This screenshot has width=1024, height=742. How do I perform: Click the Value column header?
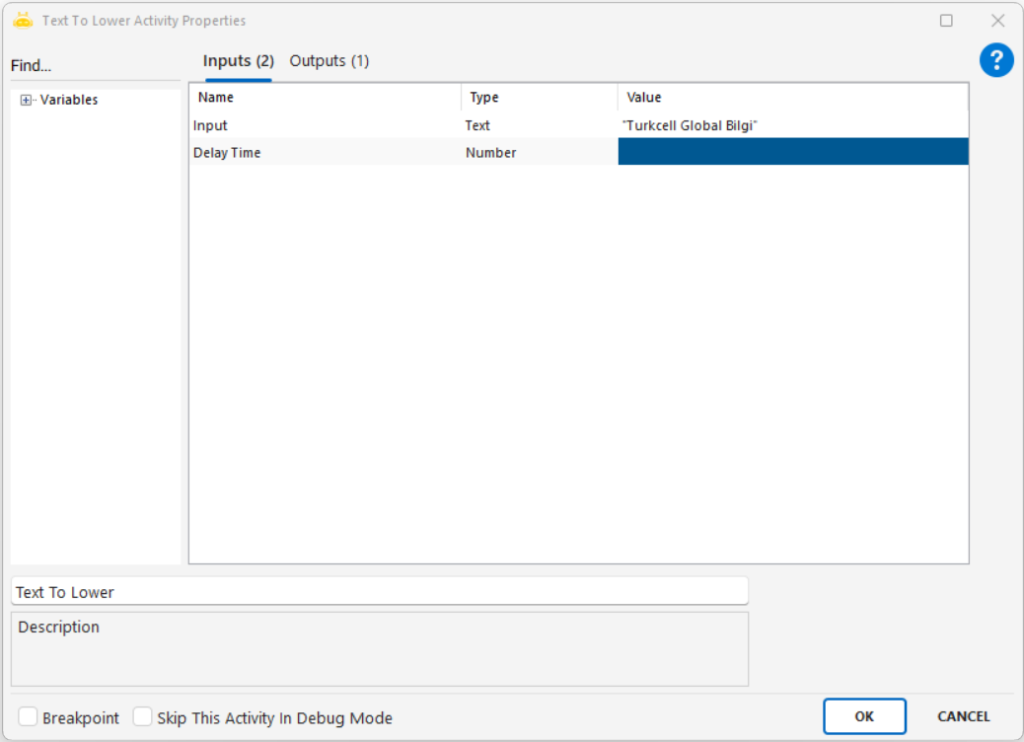point(792,97)
